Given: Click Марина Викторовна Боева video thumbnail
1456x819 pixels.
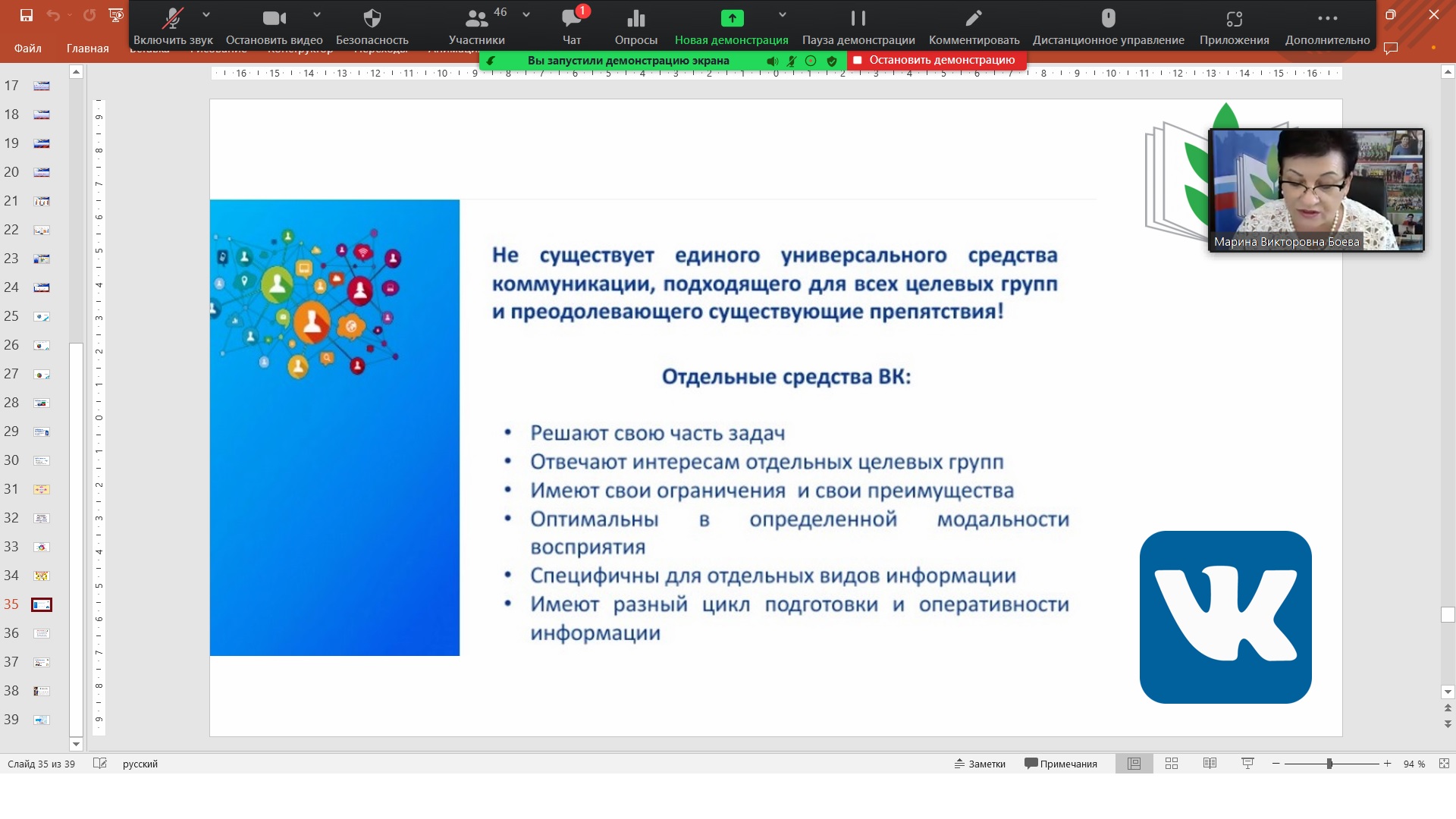Looking at the screenshot, I should pyautogui.click(x=1316, y=190).
